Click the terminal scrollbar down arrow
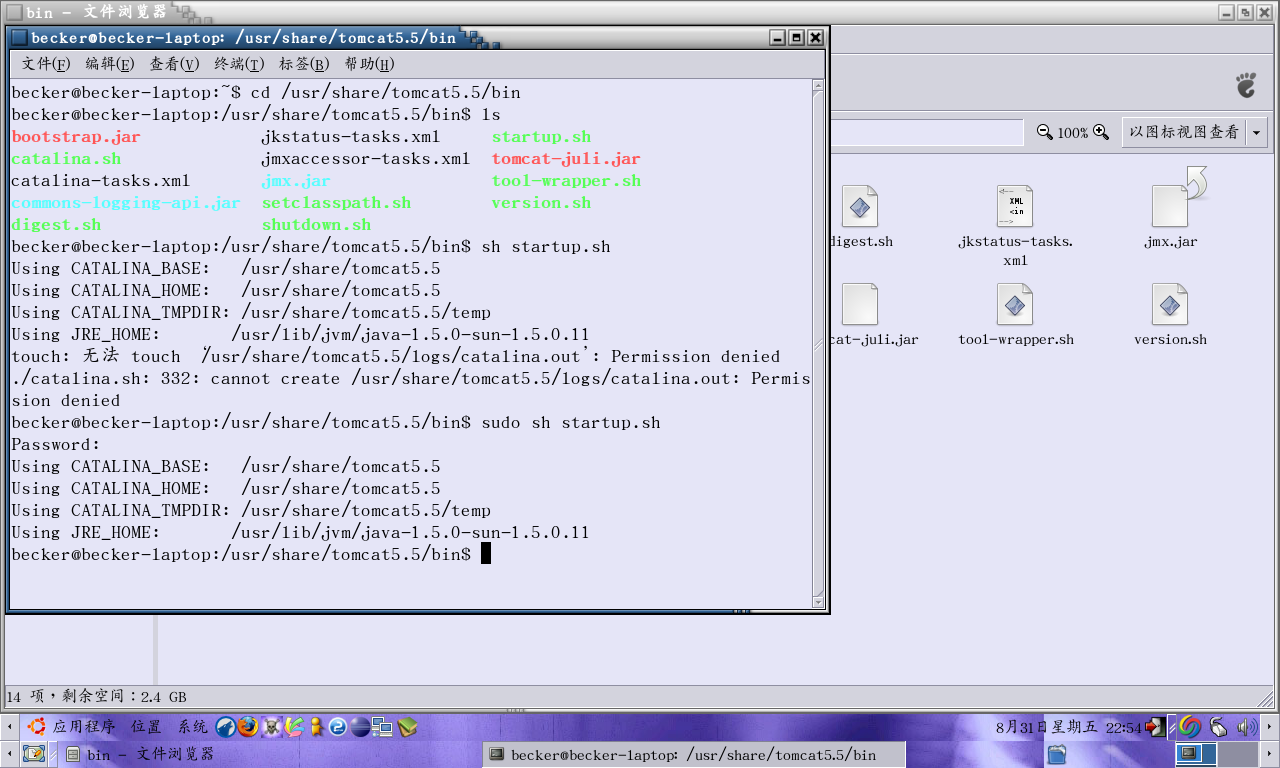The width and height of the screenshot is (1280, 768). click(x=819, y=601)
